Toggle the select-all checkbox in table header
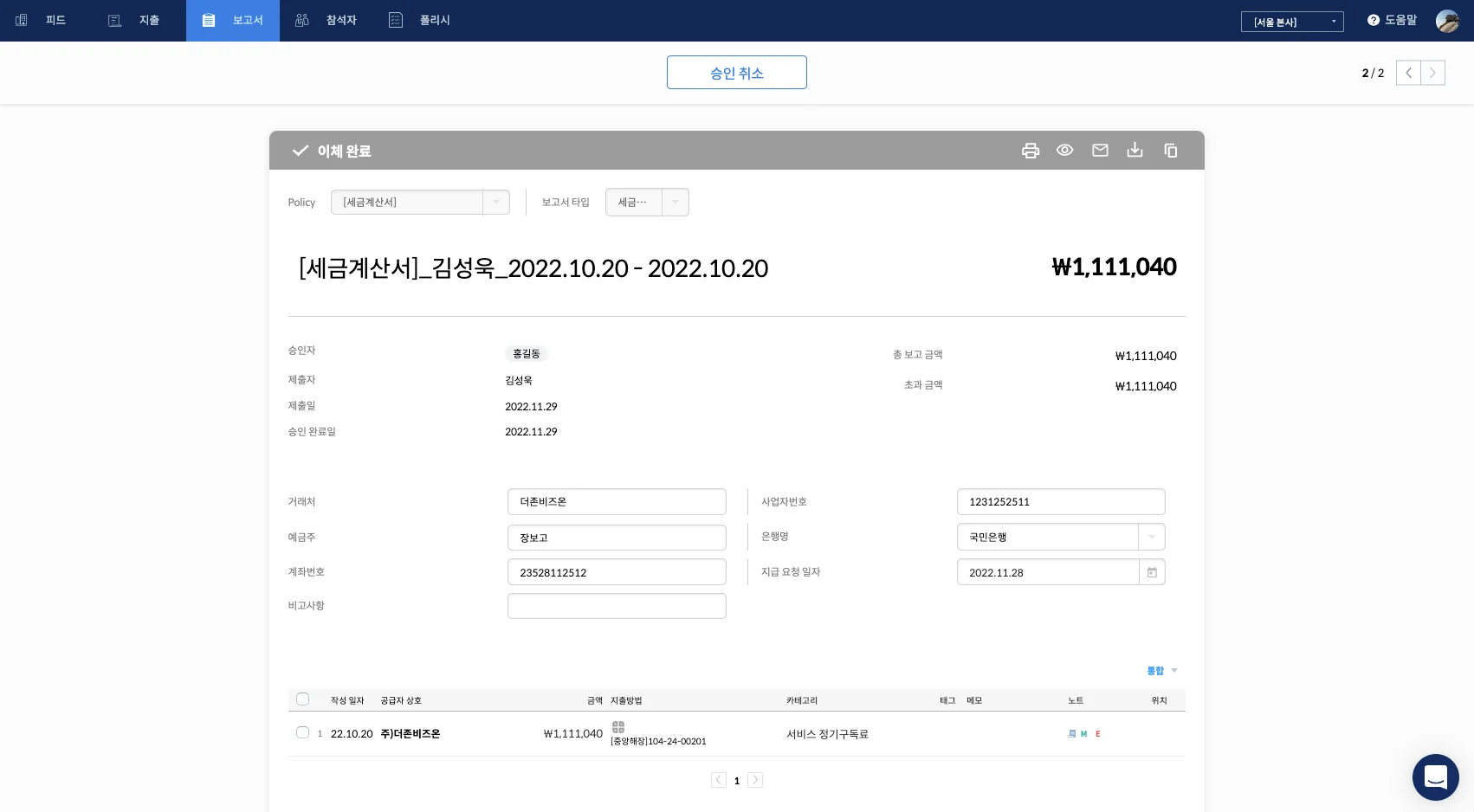Screen dimensions: 1474x812 pos(302,699)
